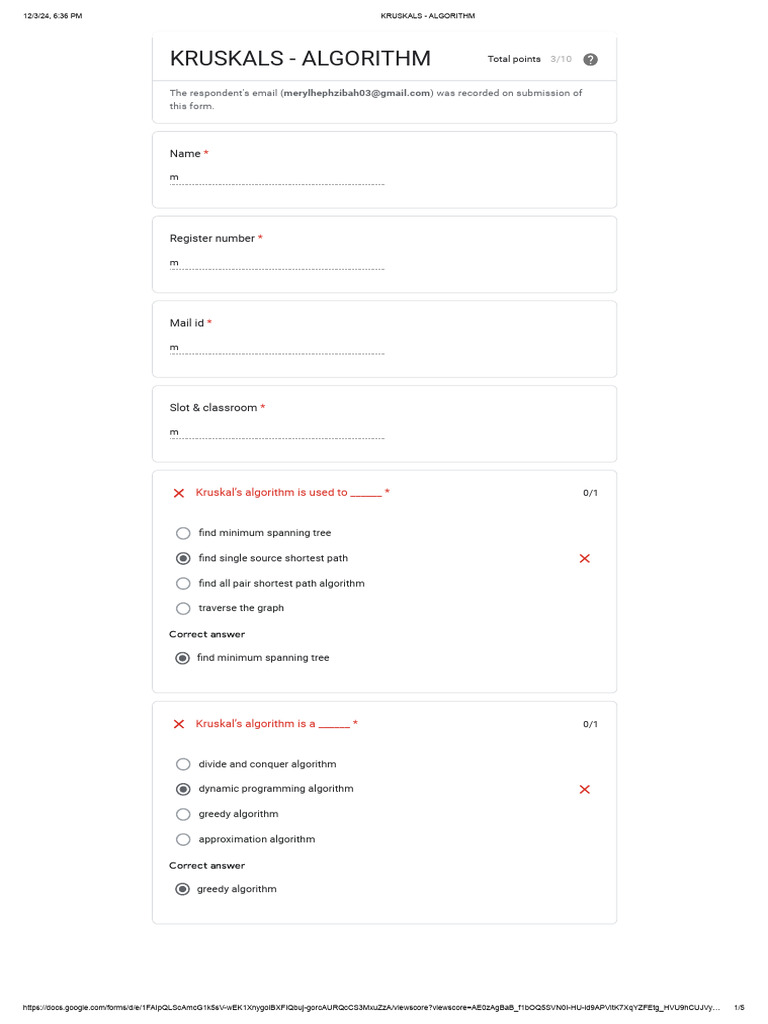The width and height of the screenshot is (768, 1024).
Task: Choose 'find all pair shortest path algorithm'
Action: (x=183, y=583)
